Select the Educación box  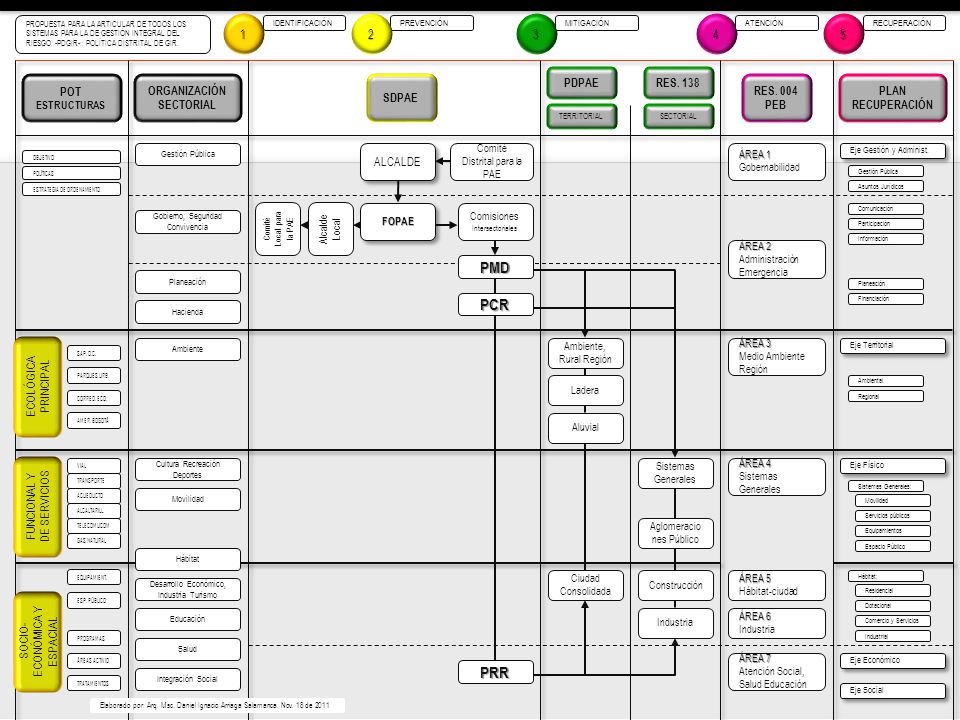click(188, 619)
